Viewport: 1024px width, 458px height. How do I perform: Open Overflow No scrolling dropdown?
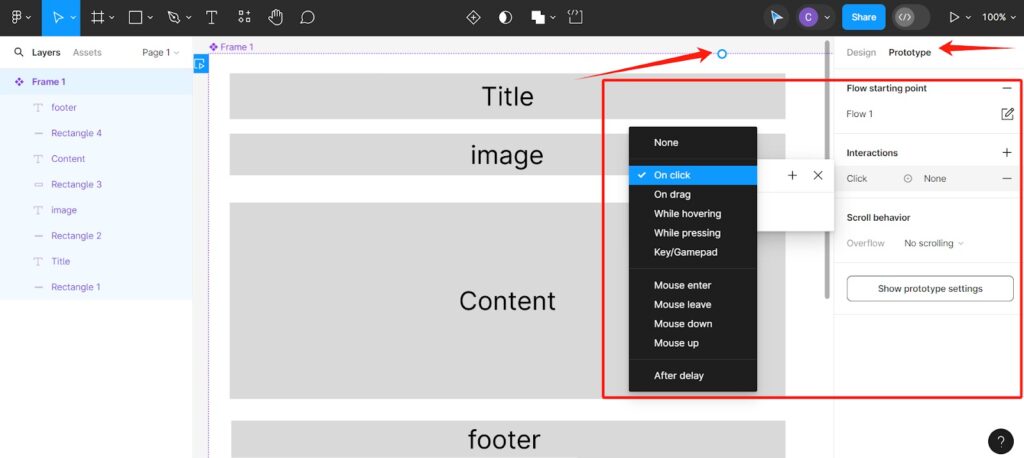click(x=933, y=243)
